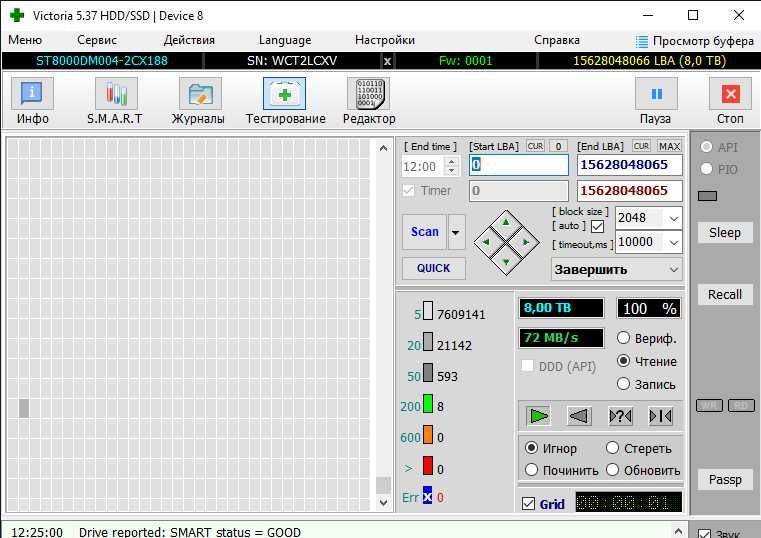
Task: Open the Сервис menu
Action: [97, 40]
